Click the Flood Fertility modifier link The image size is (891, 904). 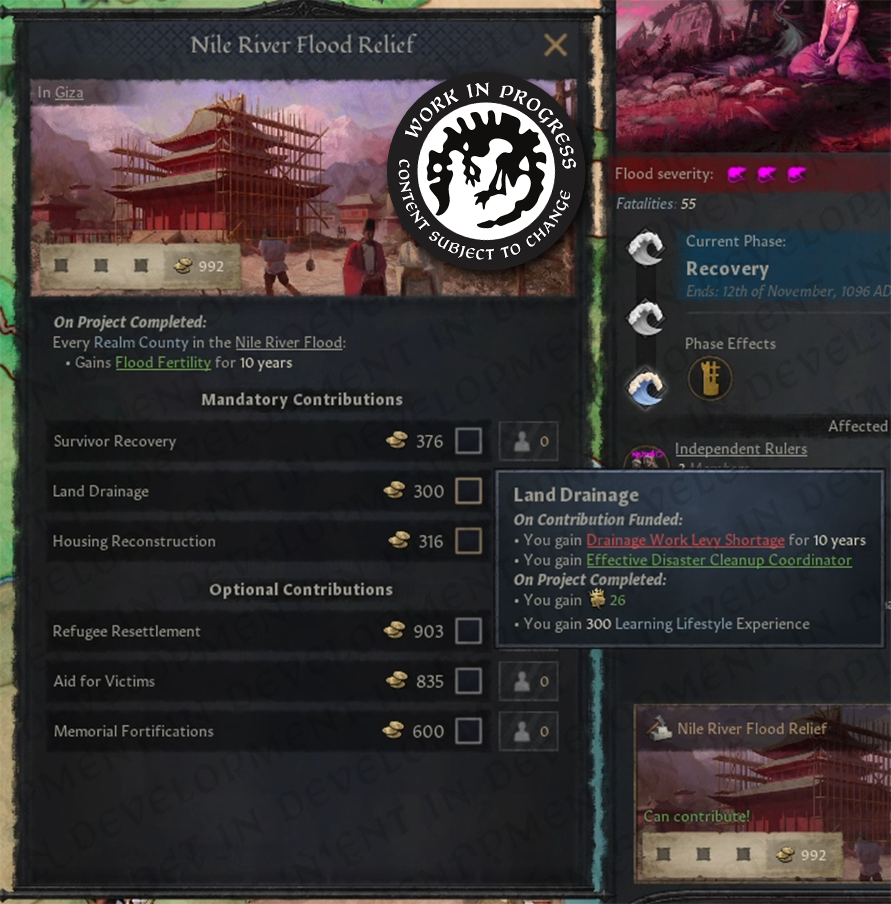pyautogui.click(x=163, y=363)
